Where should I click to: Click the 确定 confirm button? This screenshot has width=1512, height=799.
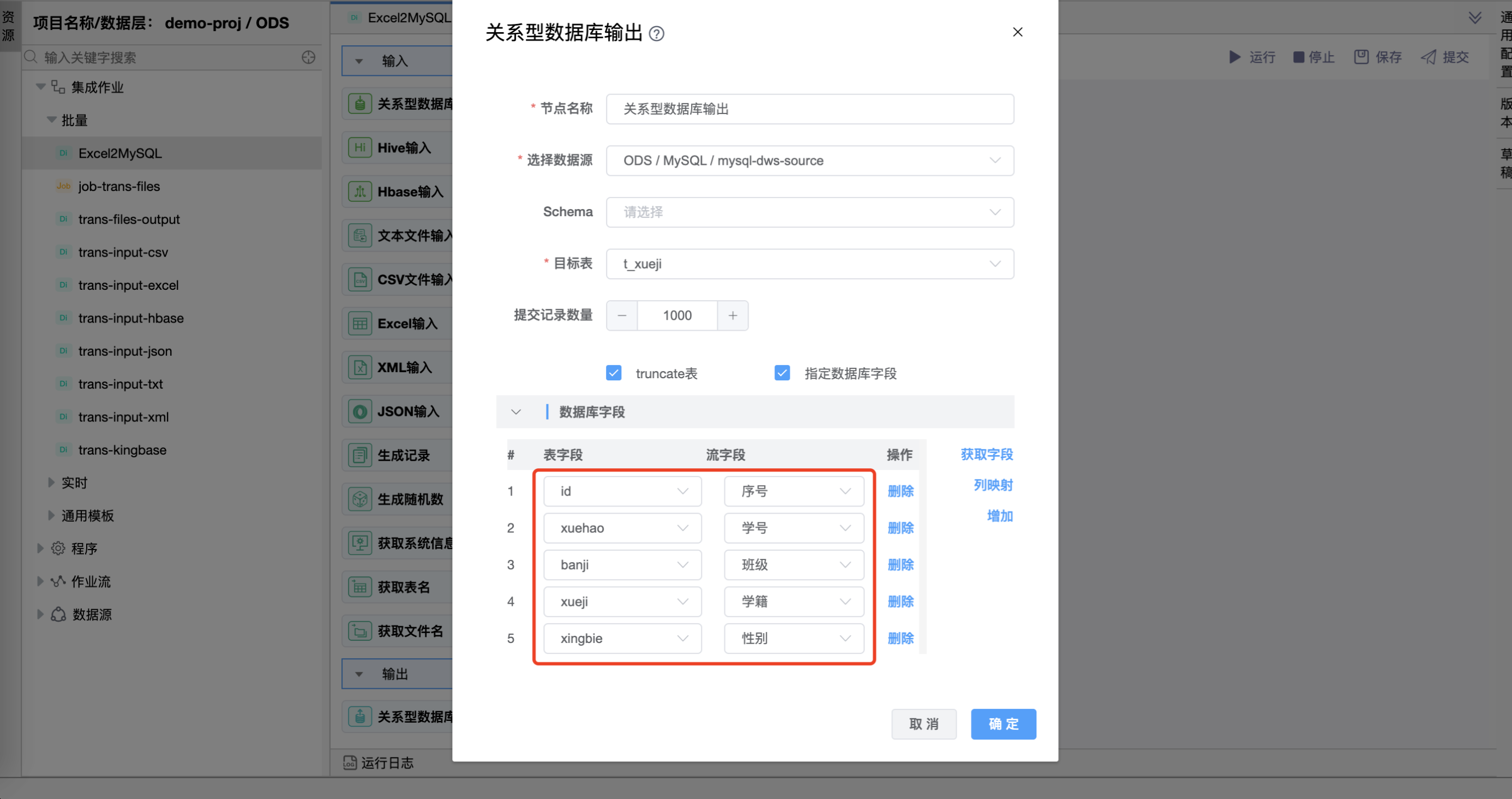point(1003,724)
